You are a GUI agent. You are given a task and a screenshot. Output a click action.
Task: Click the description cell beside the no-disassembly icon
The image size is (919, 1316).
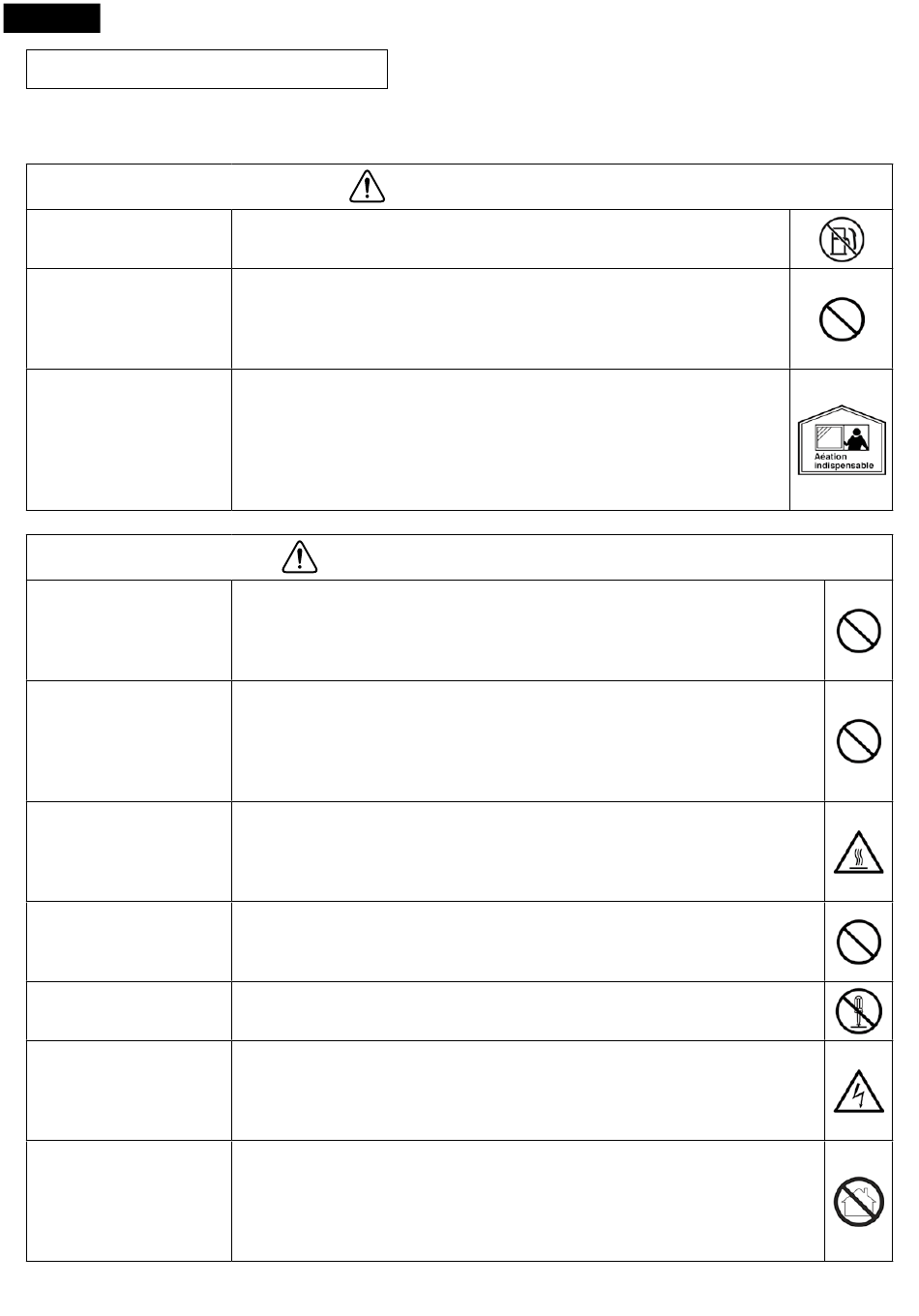point(528,1011)
